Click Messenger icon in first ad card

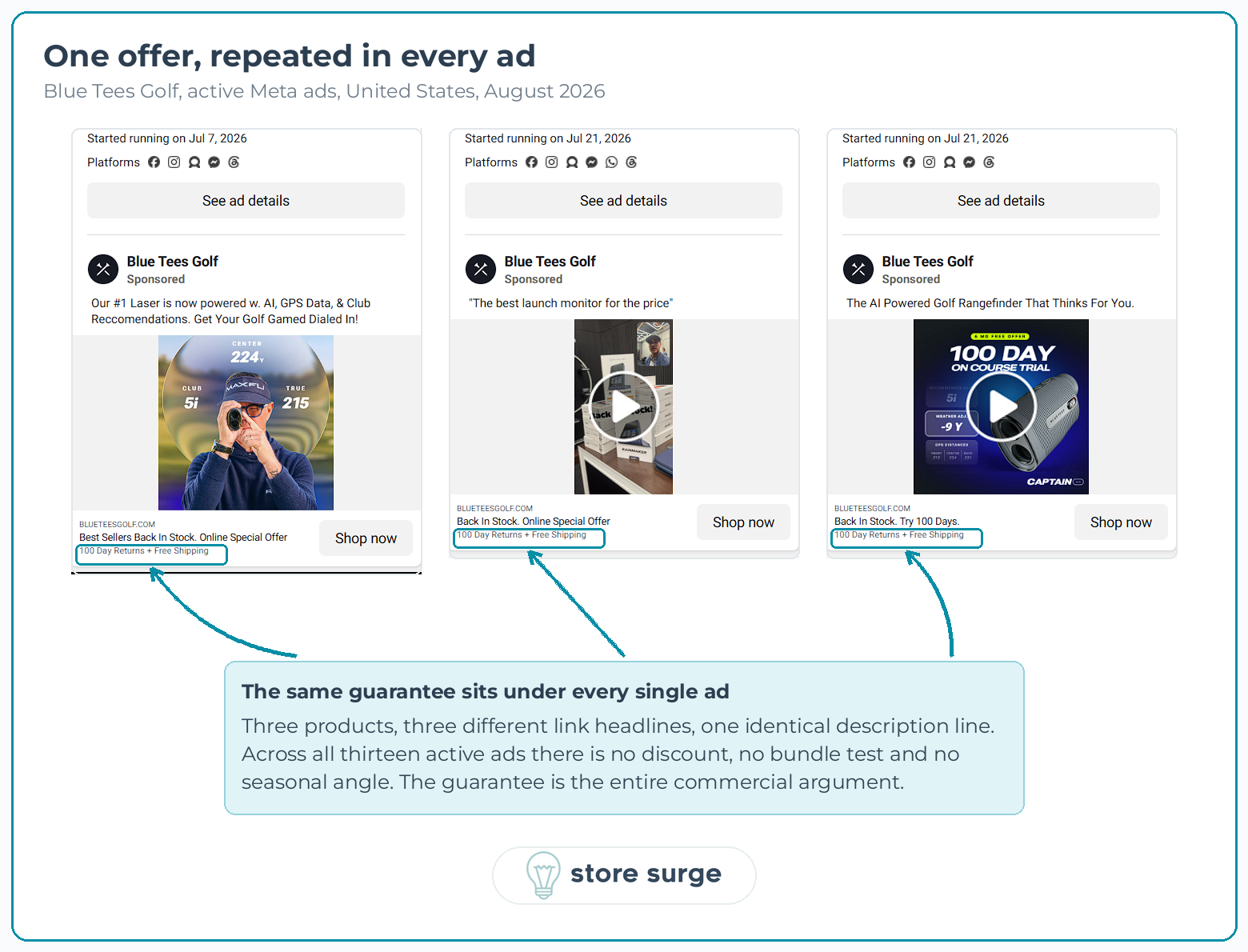[x=214, y=162]
